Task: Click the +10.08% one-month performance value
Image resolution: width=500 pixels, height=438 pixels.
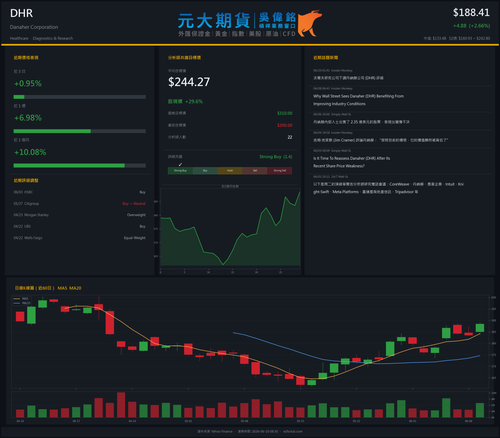Action: click(30, 152)
